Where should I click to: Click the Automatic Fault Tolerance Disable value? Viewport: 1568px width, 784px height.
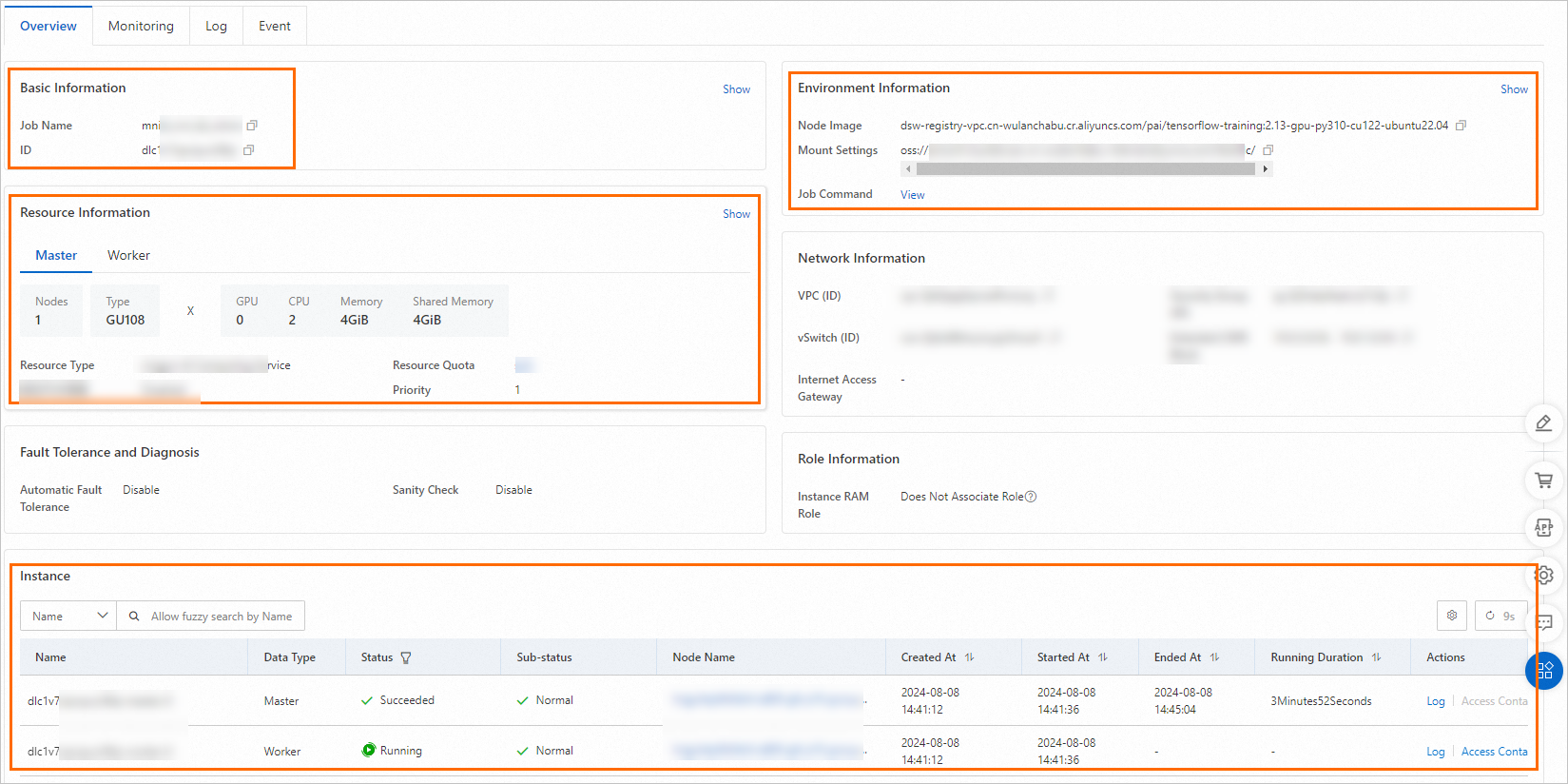pyautogui.click(x=141, y=490)
